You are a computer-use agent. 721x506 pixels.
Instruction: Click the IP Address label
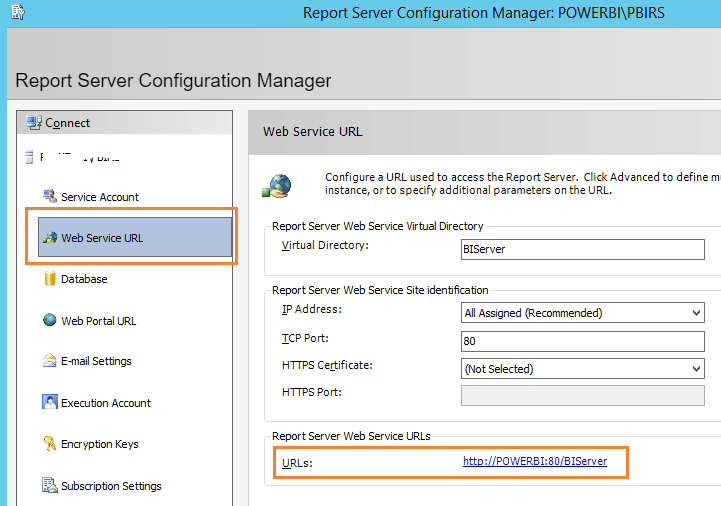tap(312, 309)
